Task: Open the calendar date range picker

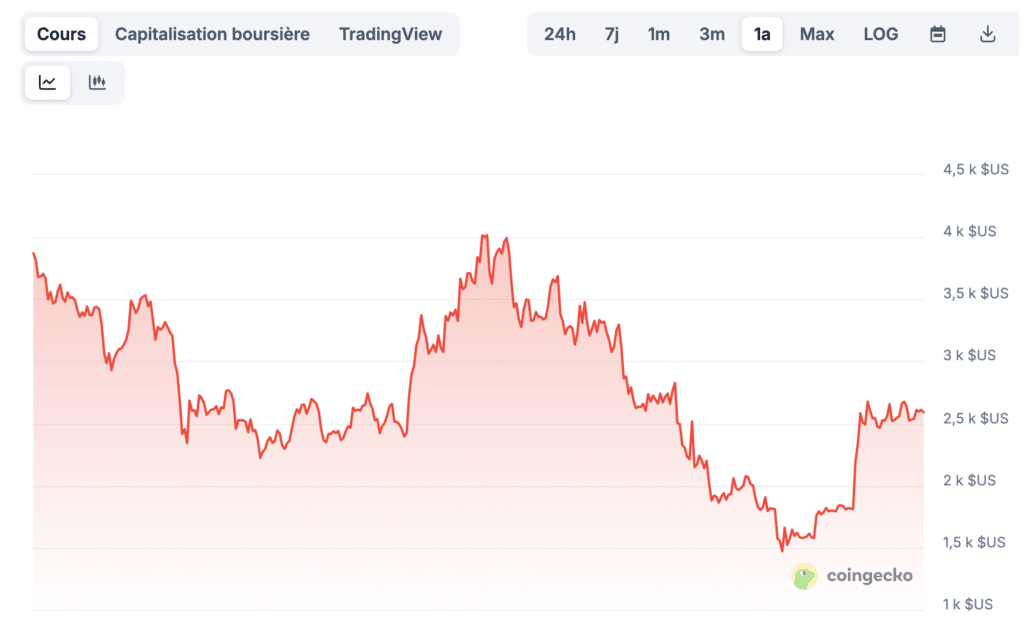Action: click(938, 34)
